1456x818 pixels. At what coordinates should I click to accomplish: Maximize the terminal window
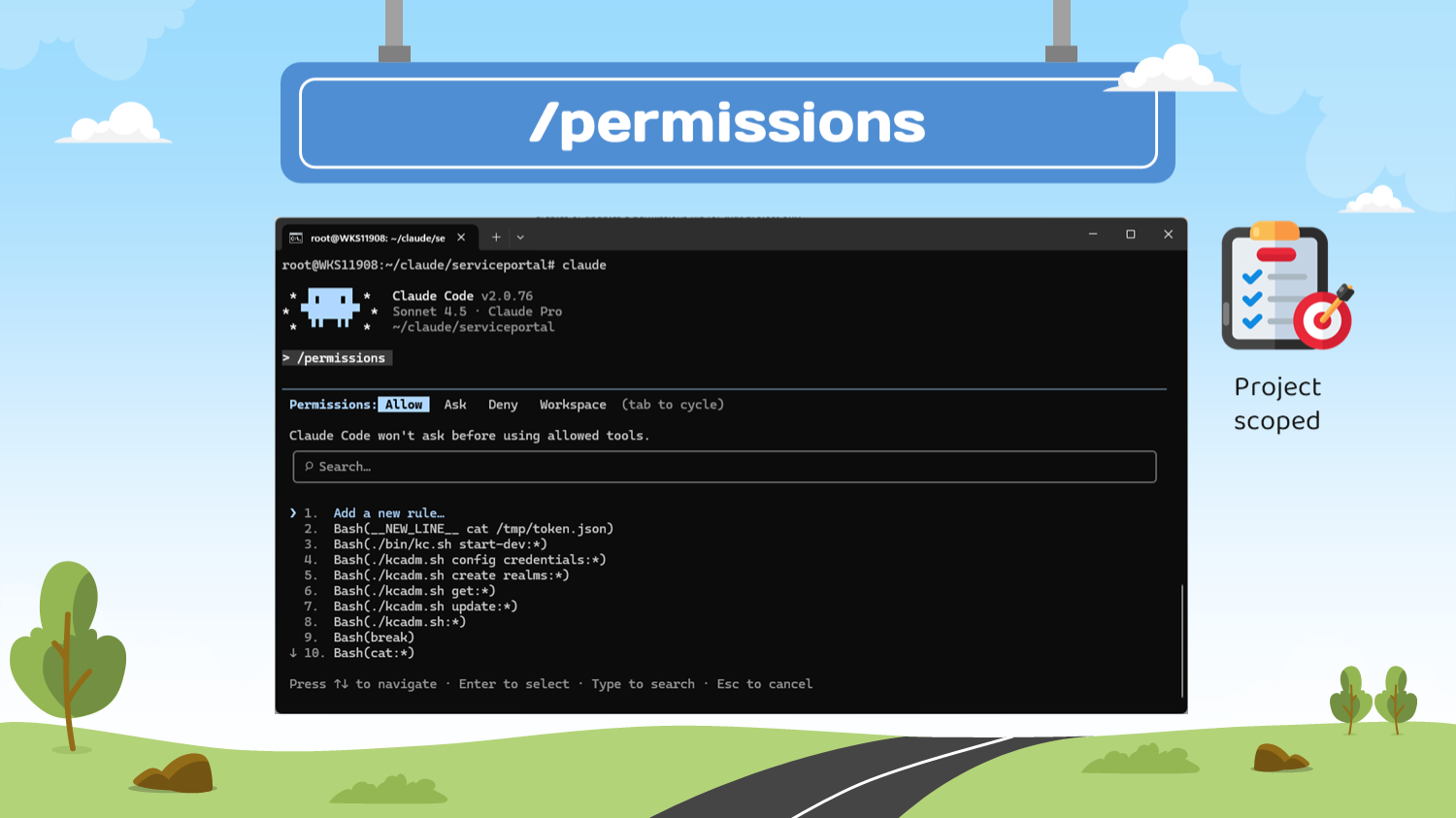pos(1131,235)
